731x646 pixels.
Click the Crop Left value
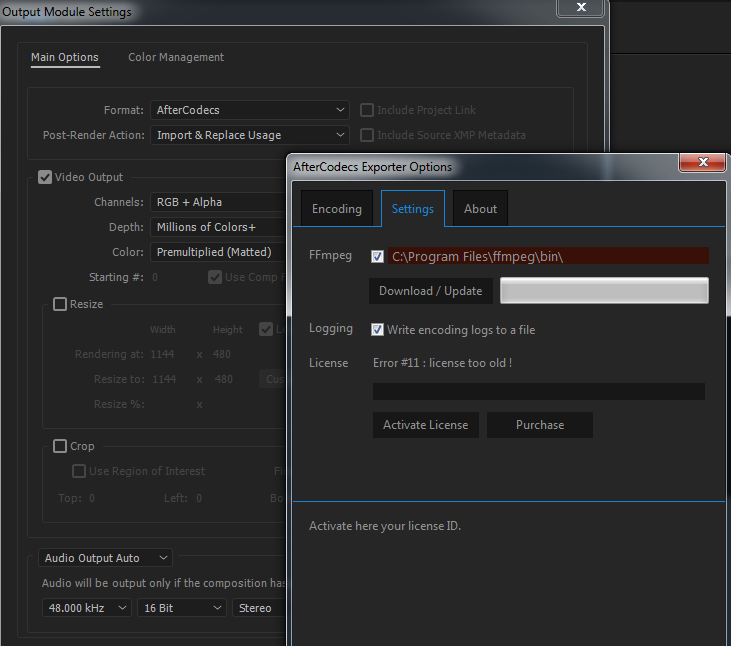199,498
